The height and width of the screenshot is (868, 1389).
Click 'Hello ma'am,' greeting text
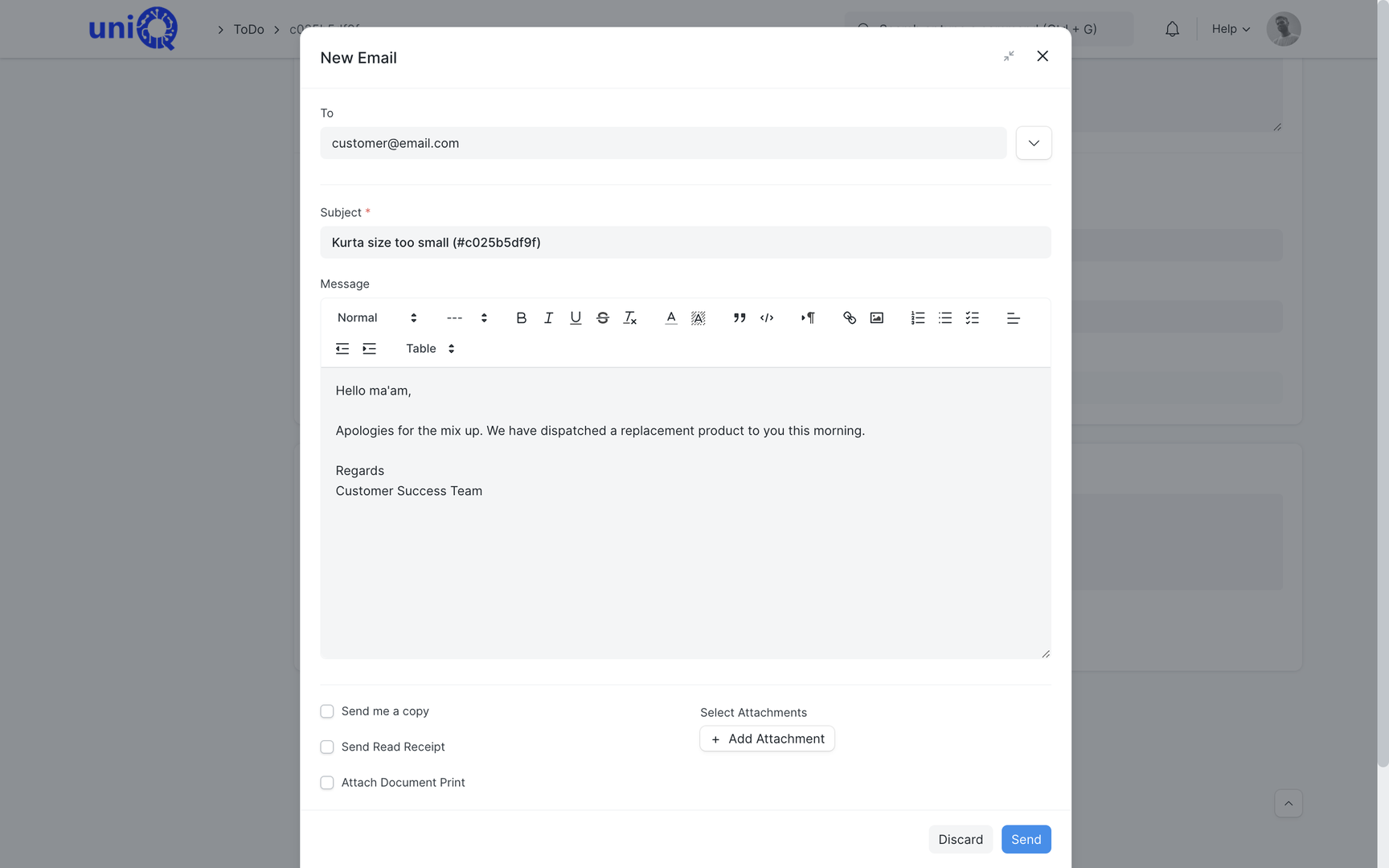tap(373, 391)
